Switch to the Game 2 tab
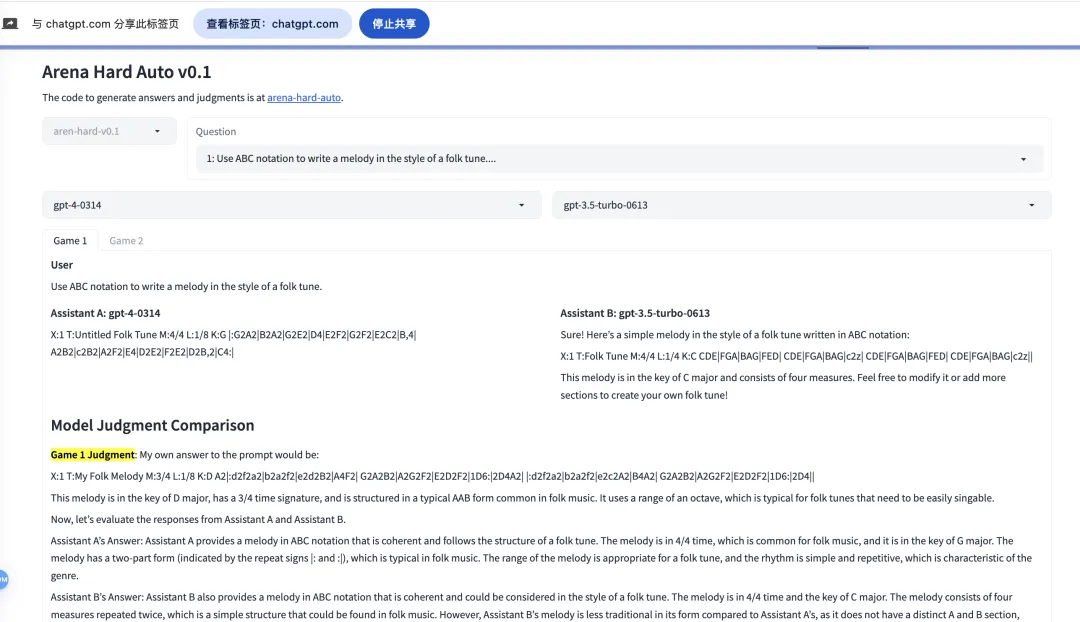 (x=126, y=240)
